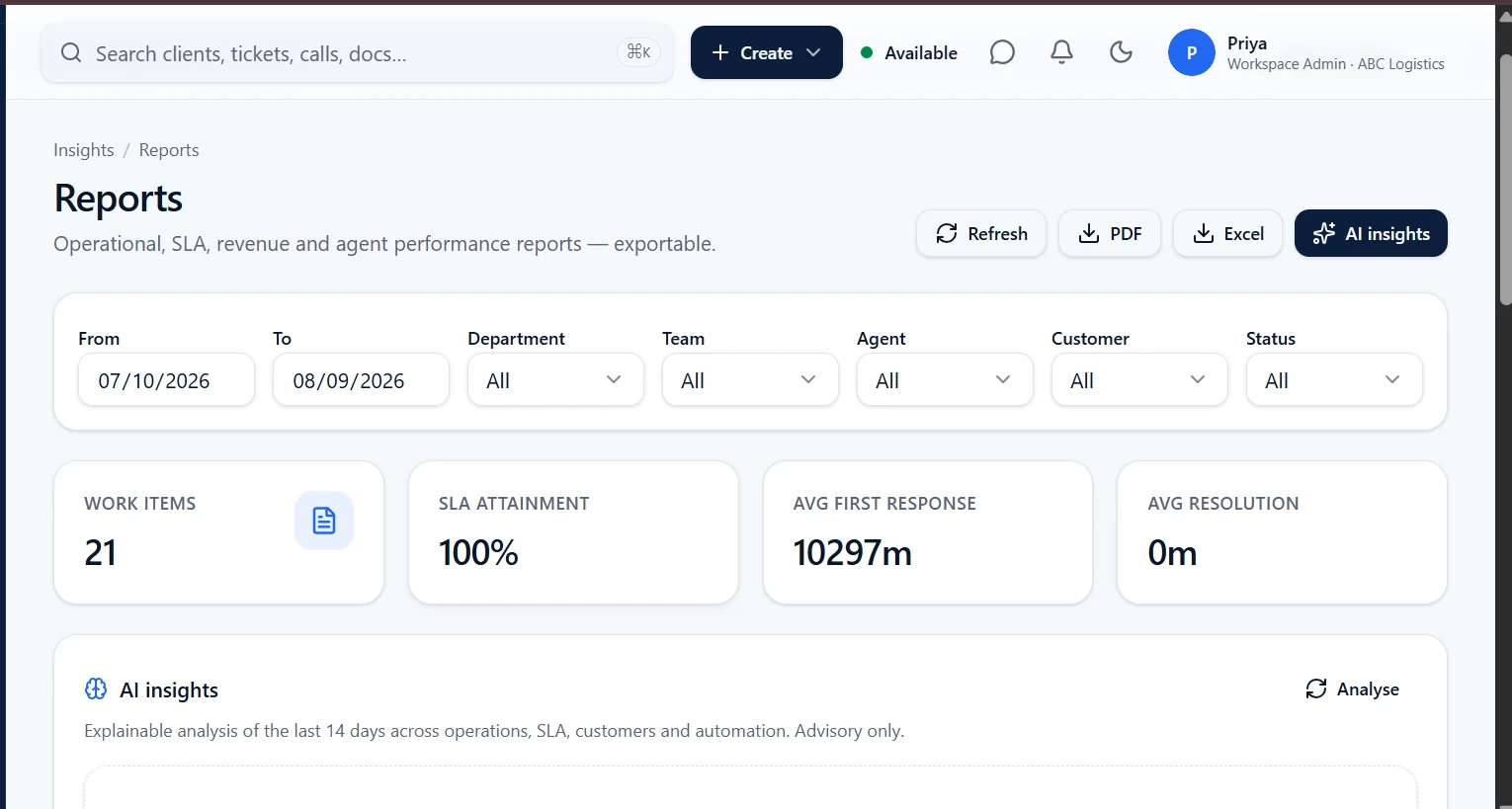Image resolution: width=1512 pixels, height=809 pixels.
Task: Open AI insights from header button
Action: pyautogui.click(x=1371, y=233)
